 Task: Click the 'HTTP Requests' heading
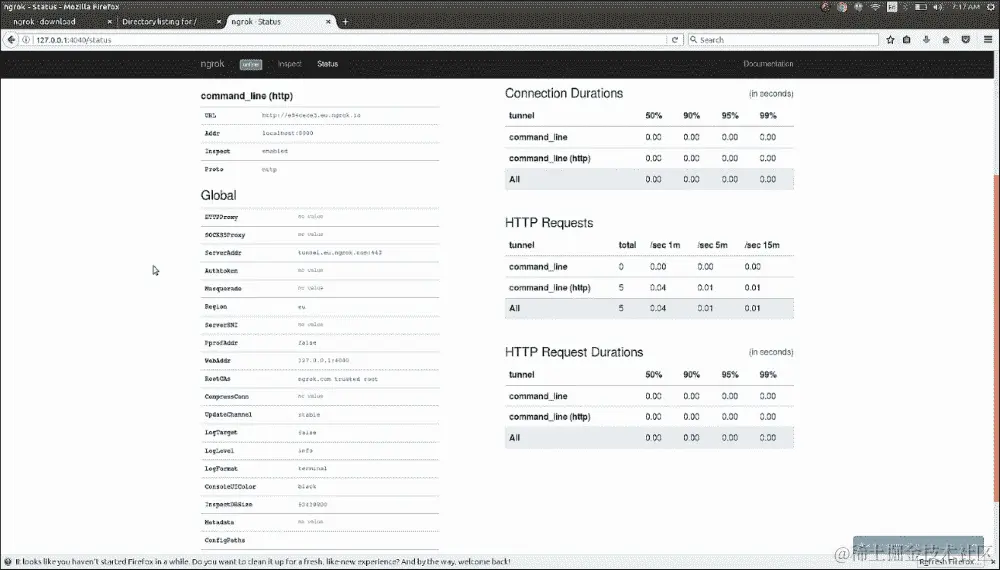click(x=549, y=223)
